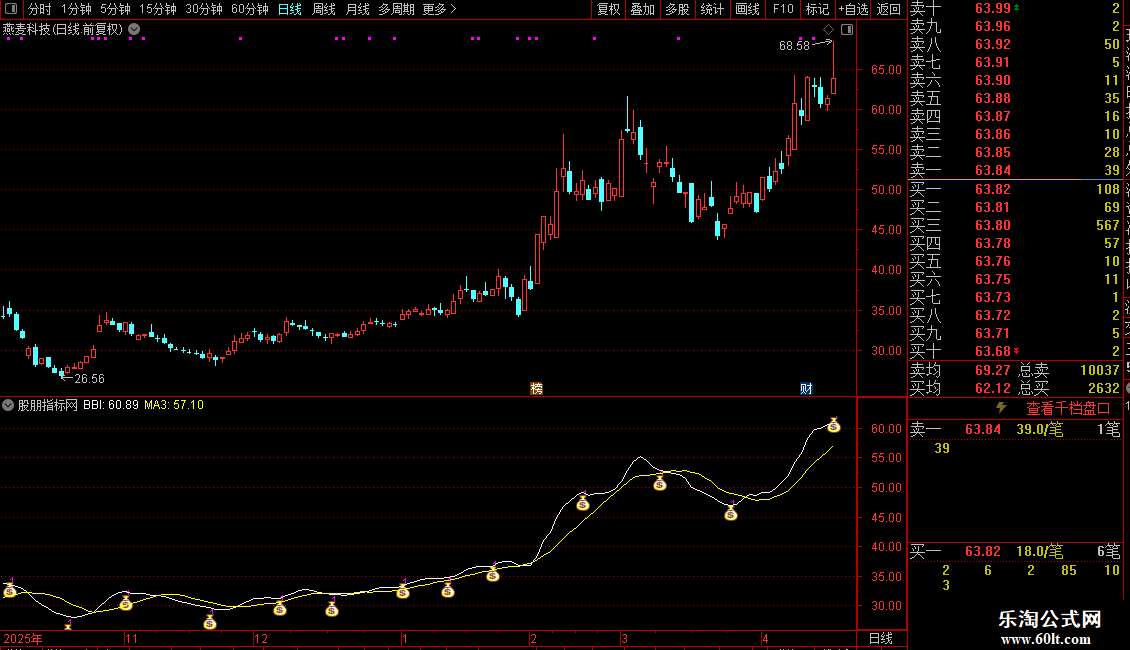Expand the 更多 periods menu
This screenshot has width=1130, height=650.
(x=439, y=9)
